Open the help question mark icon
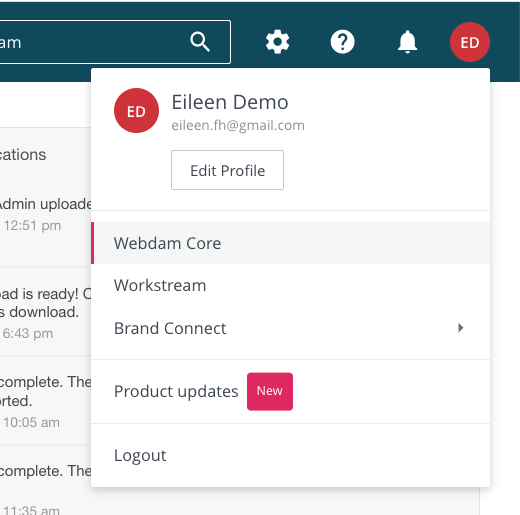Viewport: 520px width, 515px height. tap(342, 42)
